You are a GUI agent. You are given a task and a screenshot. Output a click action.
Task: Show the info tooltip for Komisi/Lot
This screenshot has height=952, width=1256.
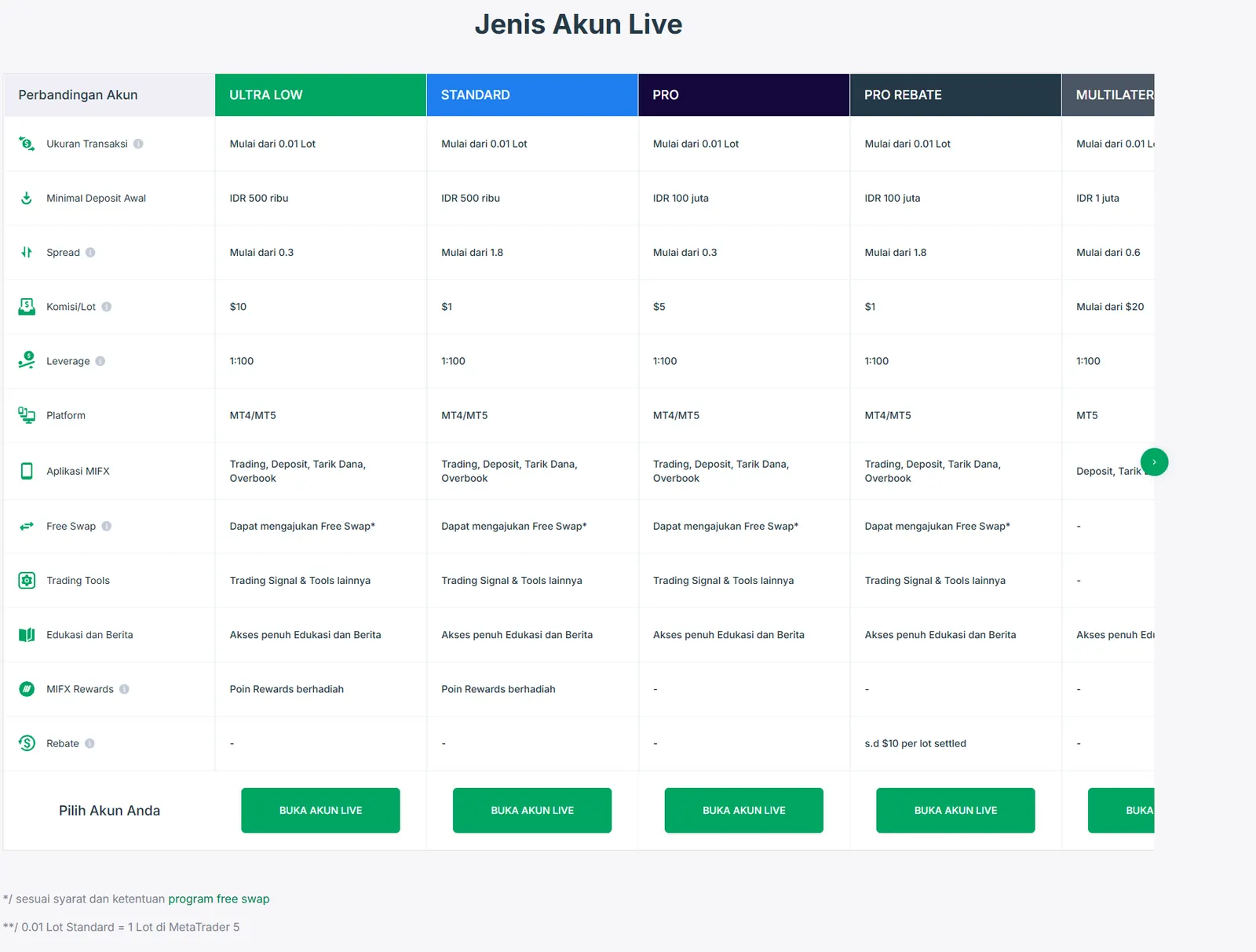107,307
